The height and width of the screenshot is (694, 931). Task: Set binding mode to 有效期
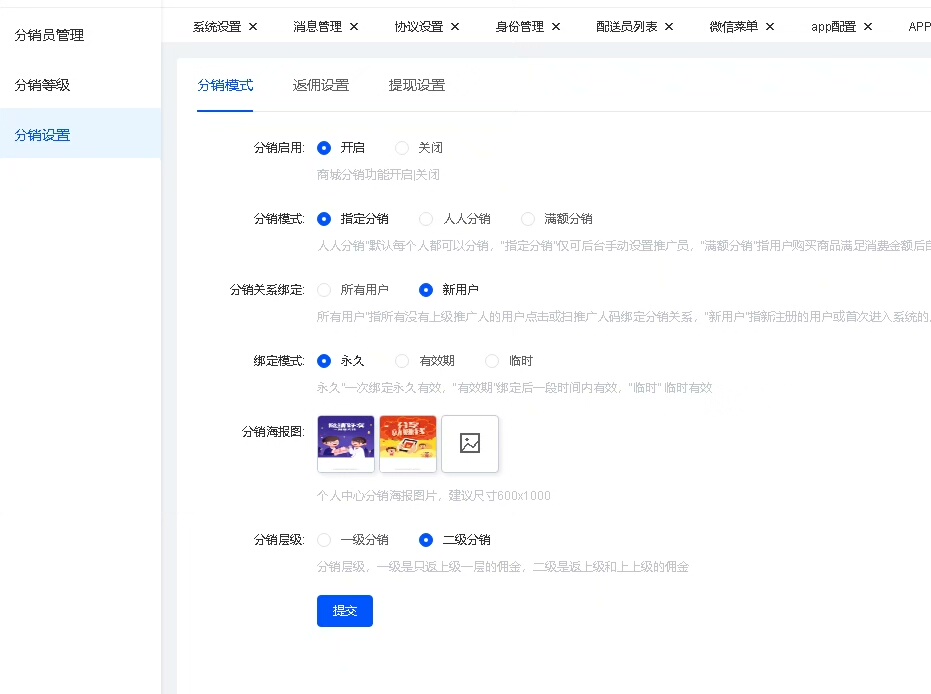pos(402,361)
